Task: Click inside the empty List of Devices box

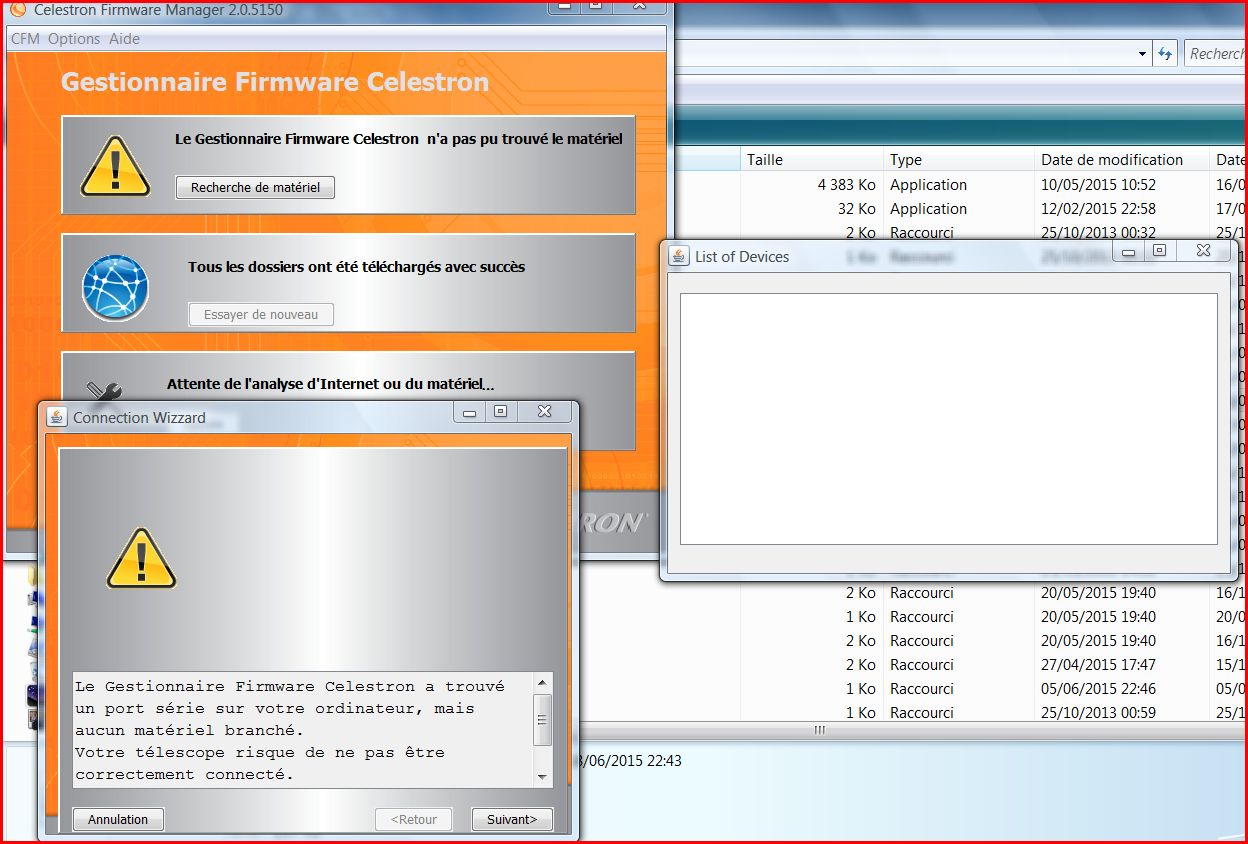Action: pos(948,418)
